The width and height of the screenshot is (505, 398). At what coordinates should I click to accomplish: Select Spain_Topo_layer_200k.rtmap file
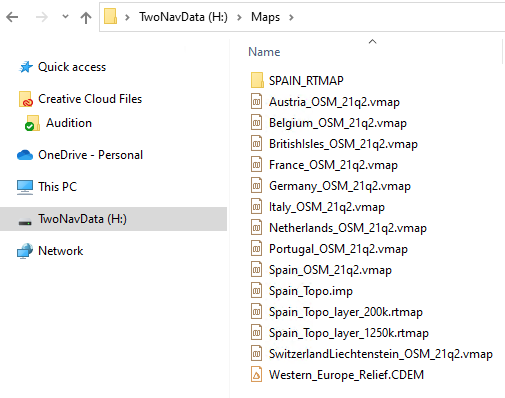[x=346, y=312]
